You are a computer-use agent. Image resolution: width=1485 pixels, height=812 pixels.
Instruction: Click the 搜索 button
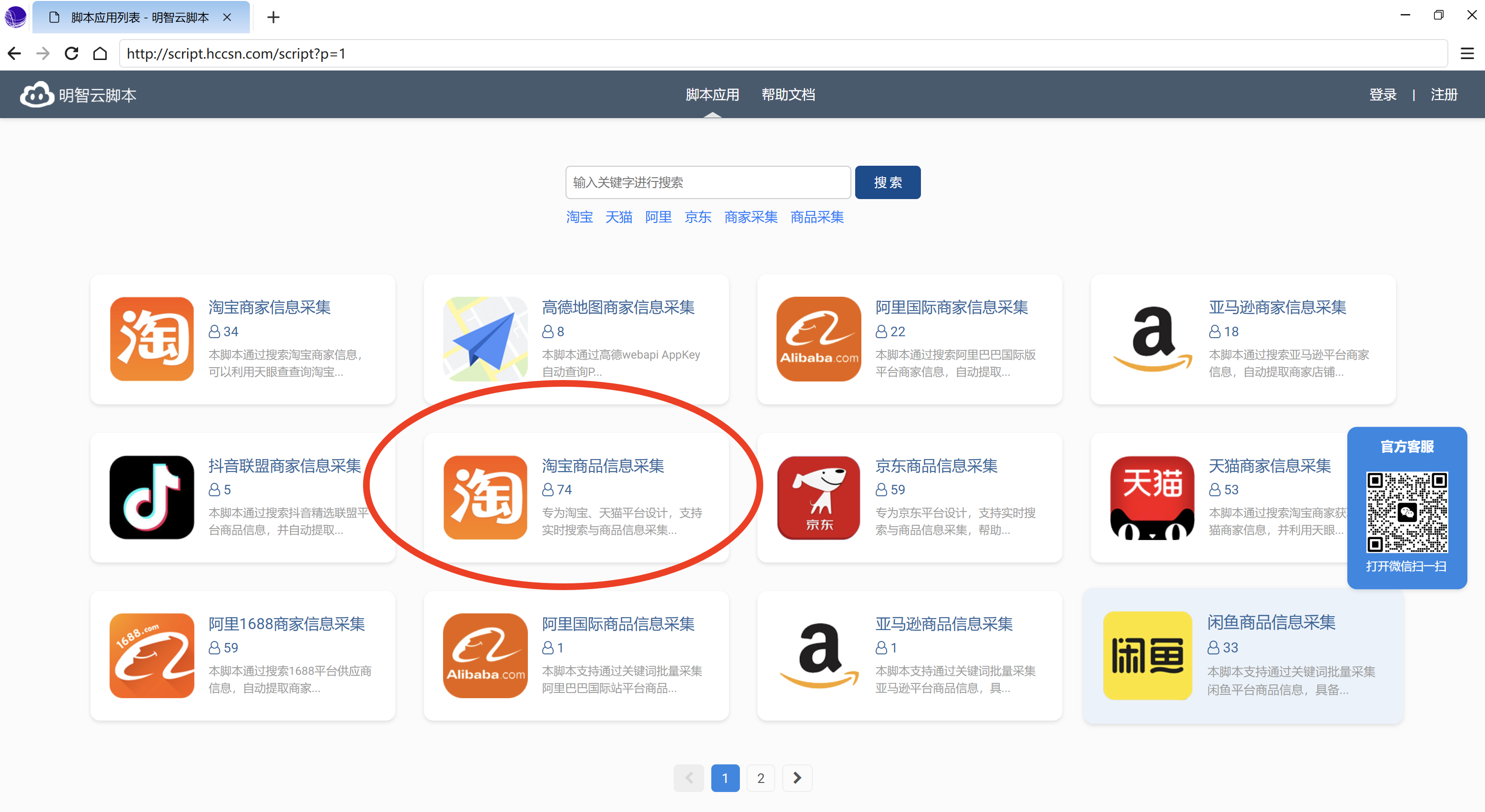888,183
